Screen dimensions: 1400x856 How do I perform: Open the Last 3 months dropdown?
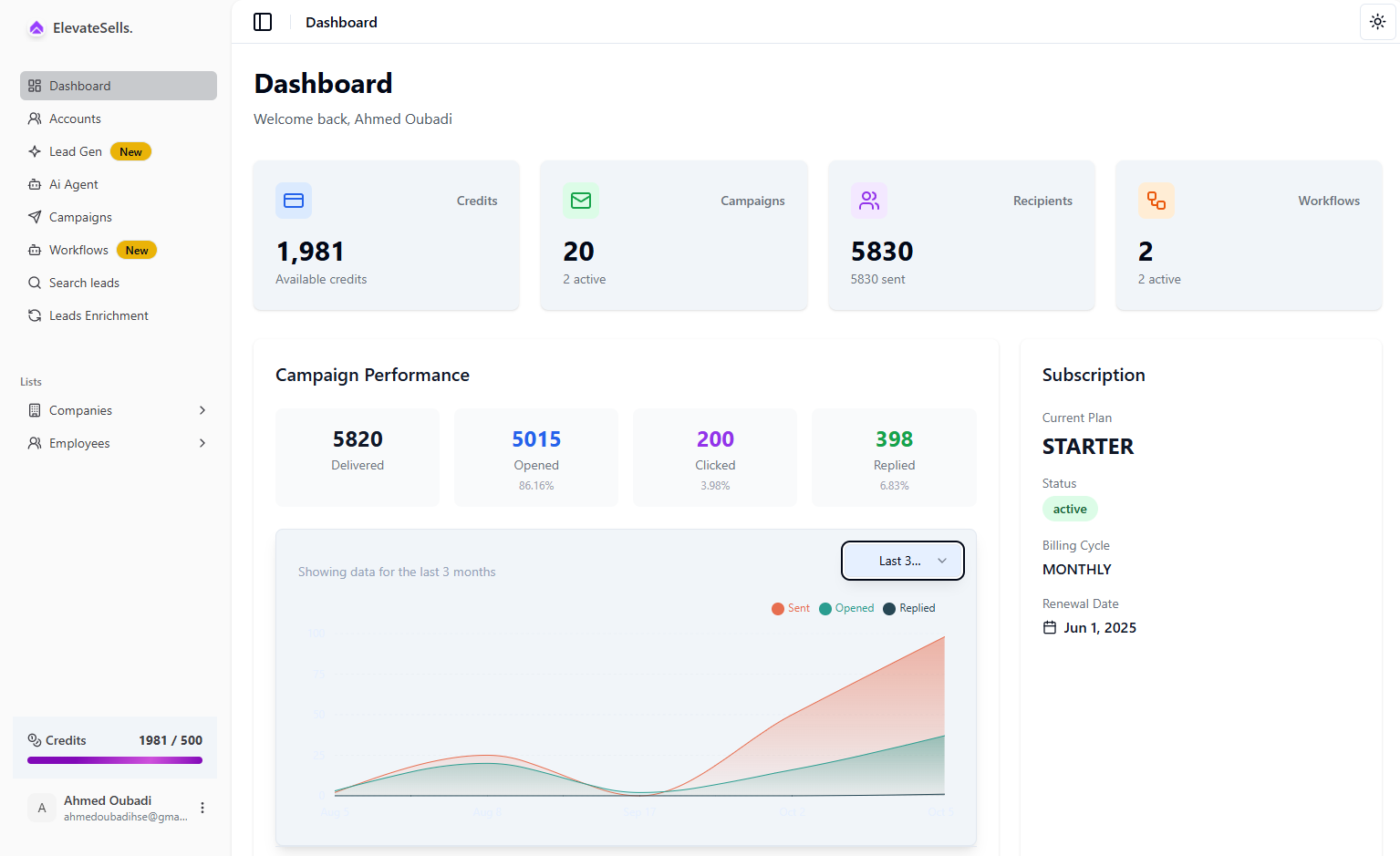pyautogui.click(x=902, y=561)
